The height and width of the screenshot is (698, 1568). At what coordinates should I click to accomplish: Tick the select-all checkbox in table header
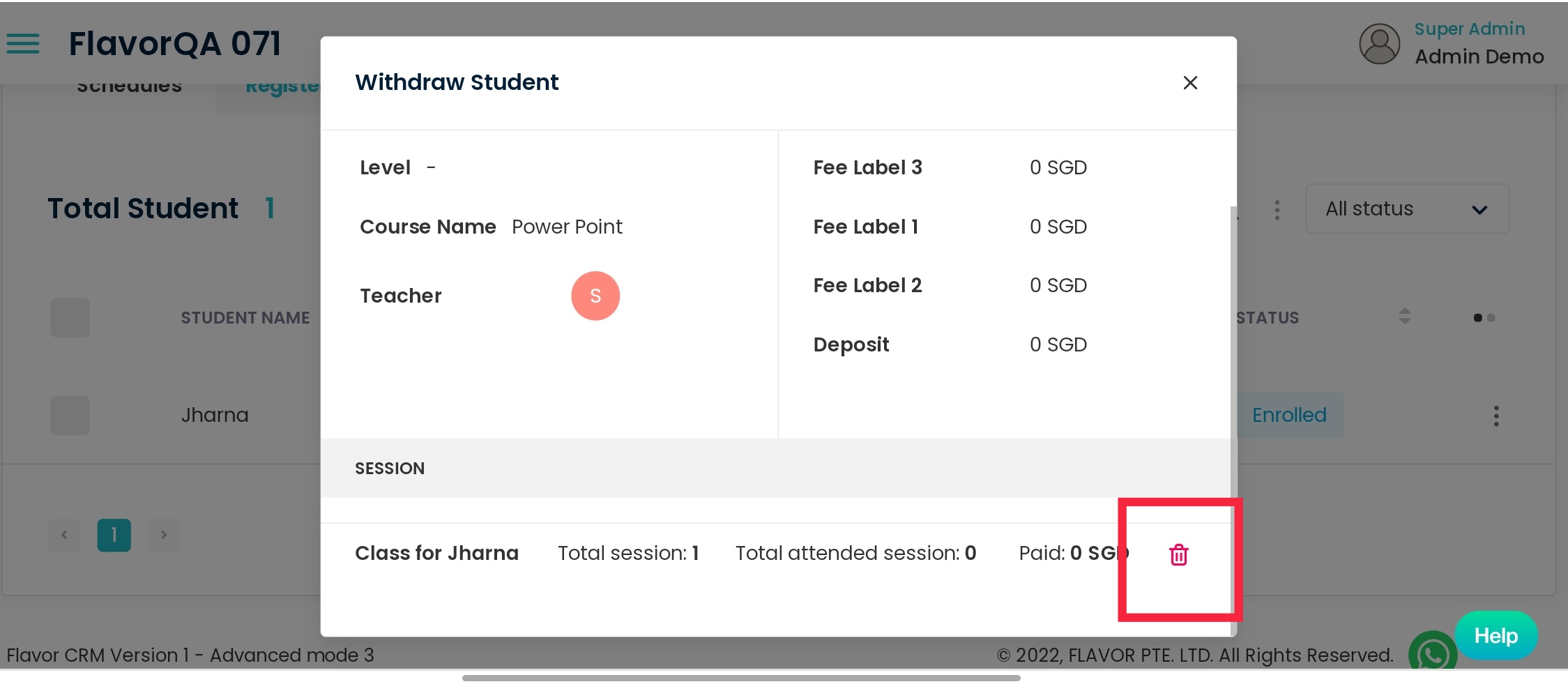[x=70, y=318]
